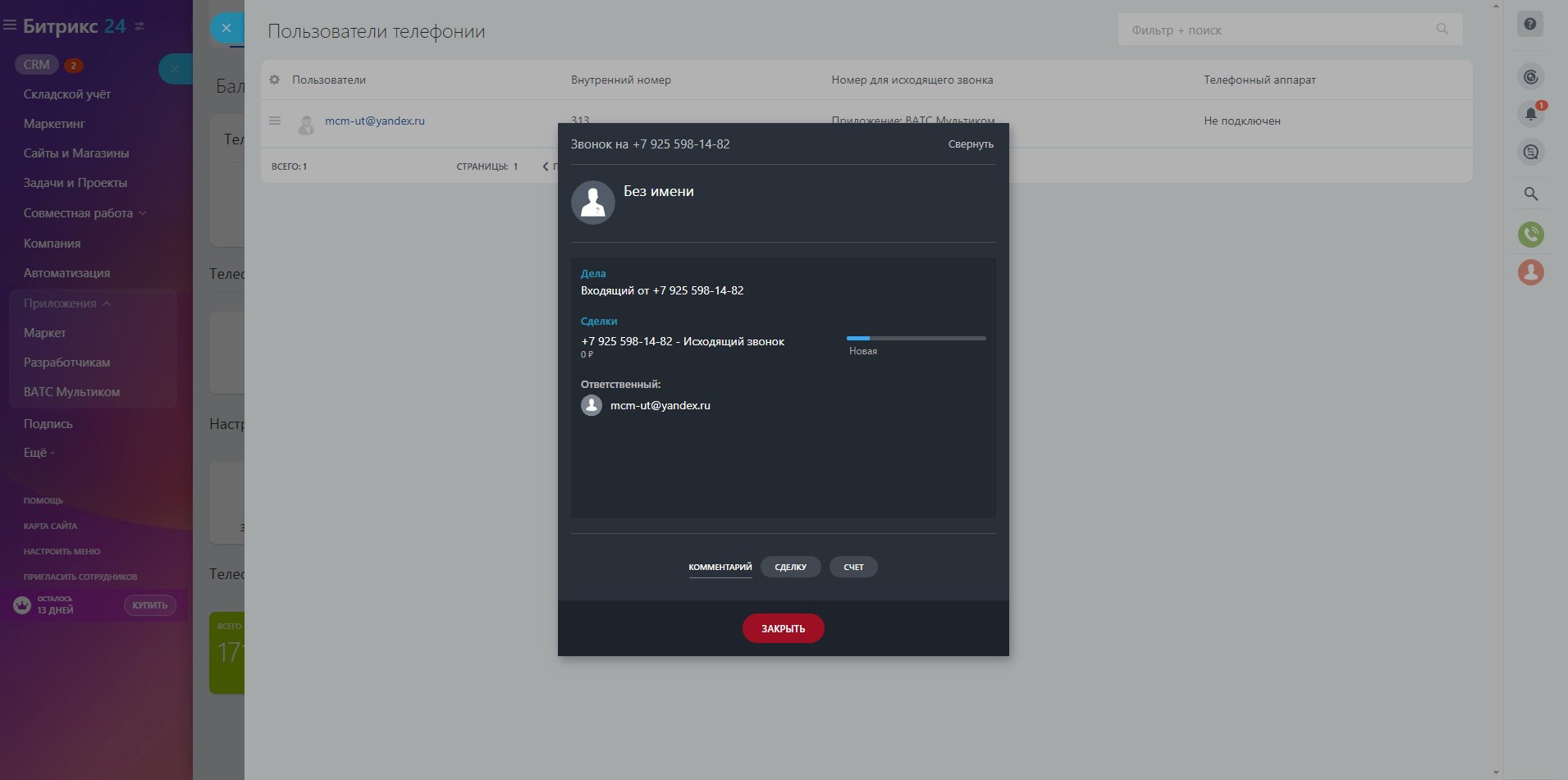This screenshot has width=1568, height=780.
Task: Close the second underlying slider panel
Action: (x=175, y=69)
